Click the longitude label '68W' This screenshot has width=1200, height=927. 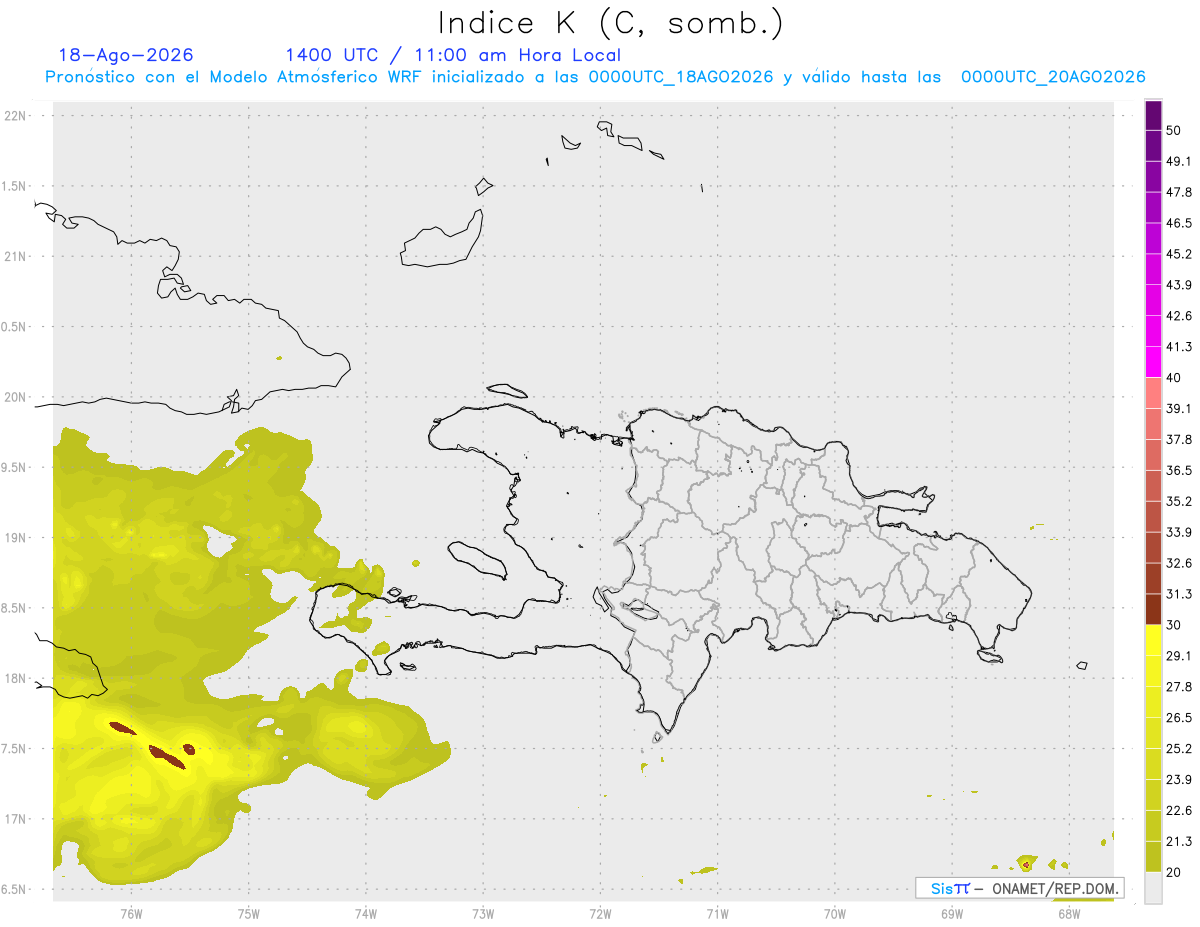pyautogui.click(x=1069, y=914)
